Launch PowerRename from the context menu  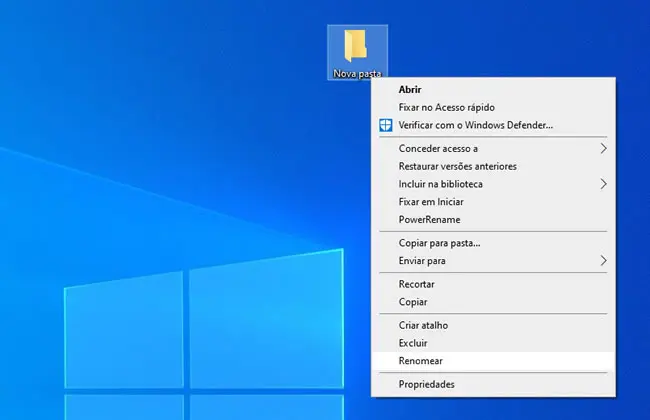(429, 220)
